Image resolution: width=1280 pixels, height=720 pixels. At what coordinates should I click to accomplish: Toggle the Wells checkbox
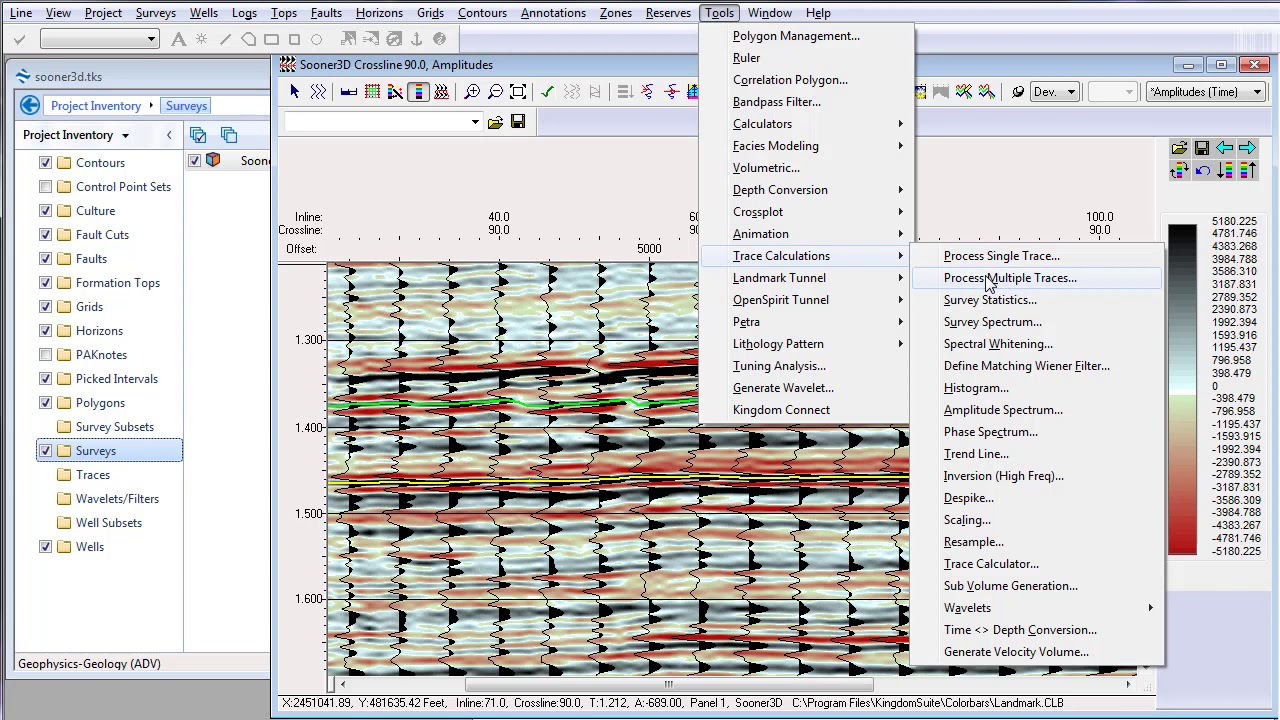coord(45,547)
